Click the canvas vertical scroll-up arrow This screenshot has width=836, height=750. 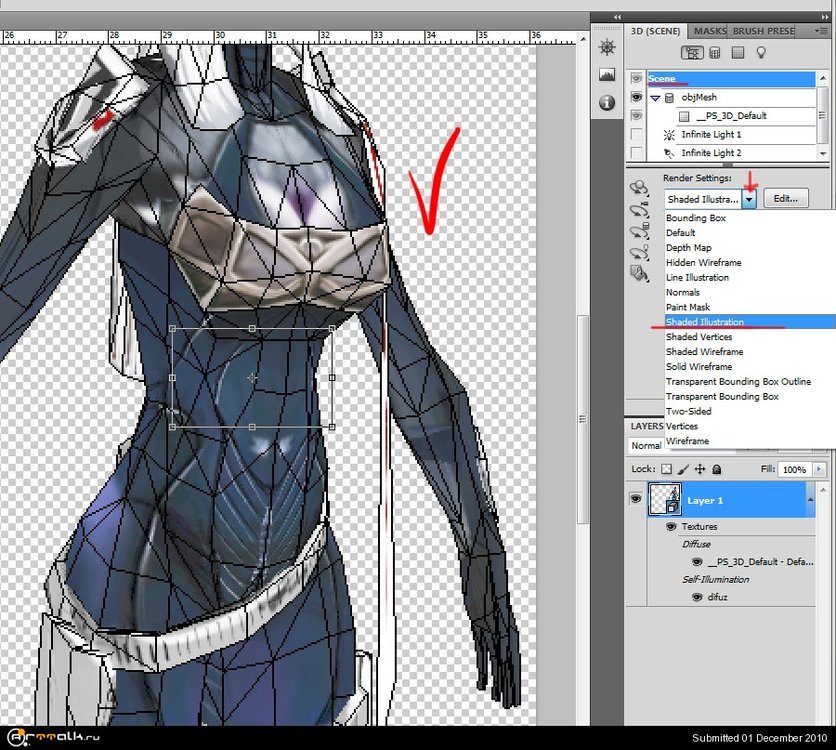pos(583,39)
